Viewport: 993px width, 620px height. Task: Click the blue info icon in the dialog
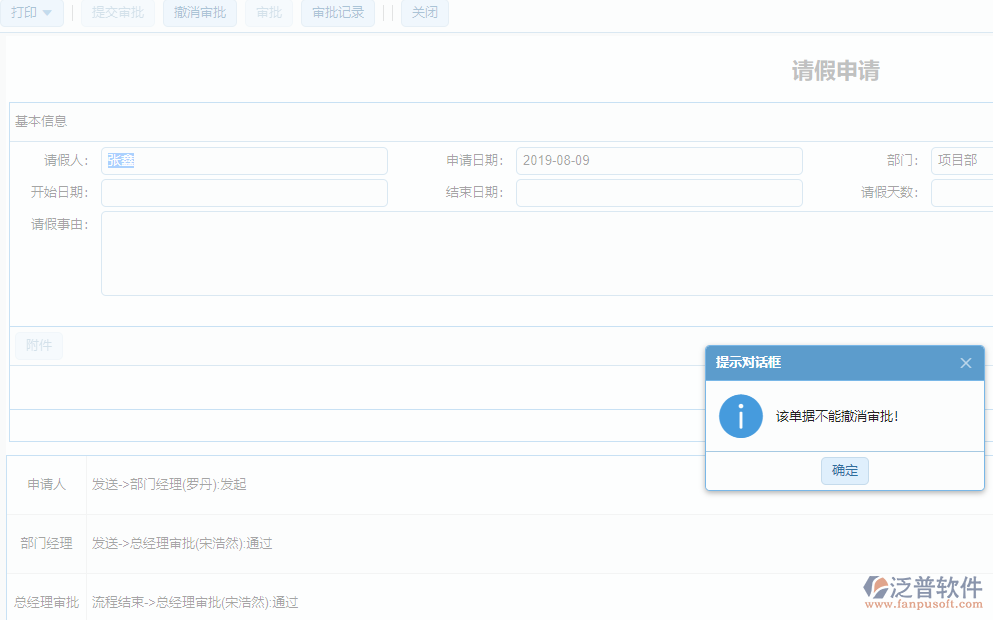coord(740,417)
